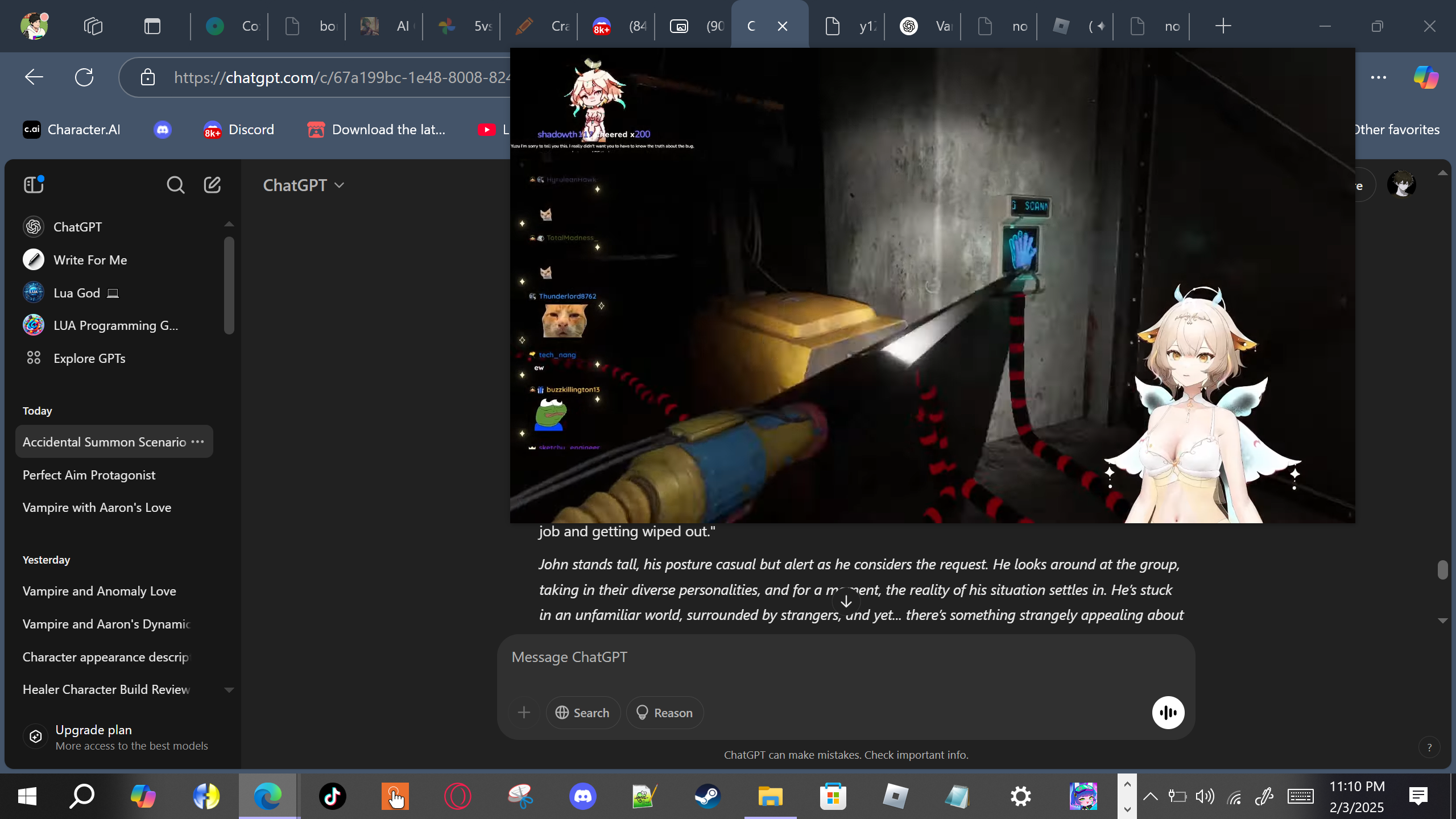Open Windows taskbar search

(82, 796)
